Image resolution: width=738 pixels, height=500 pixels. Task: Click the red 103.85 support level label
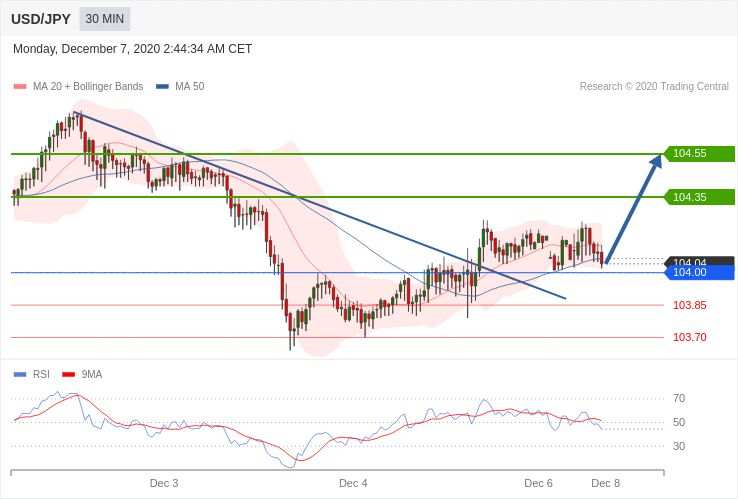click(690, 305)
